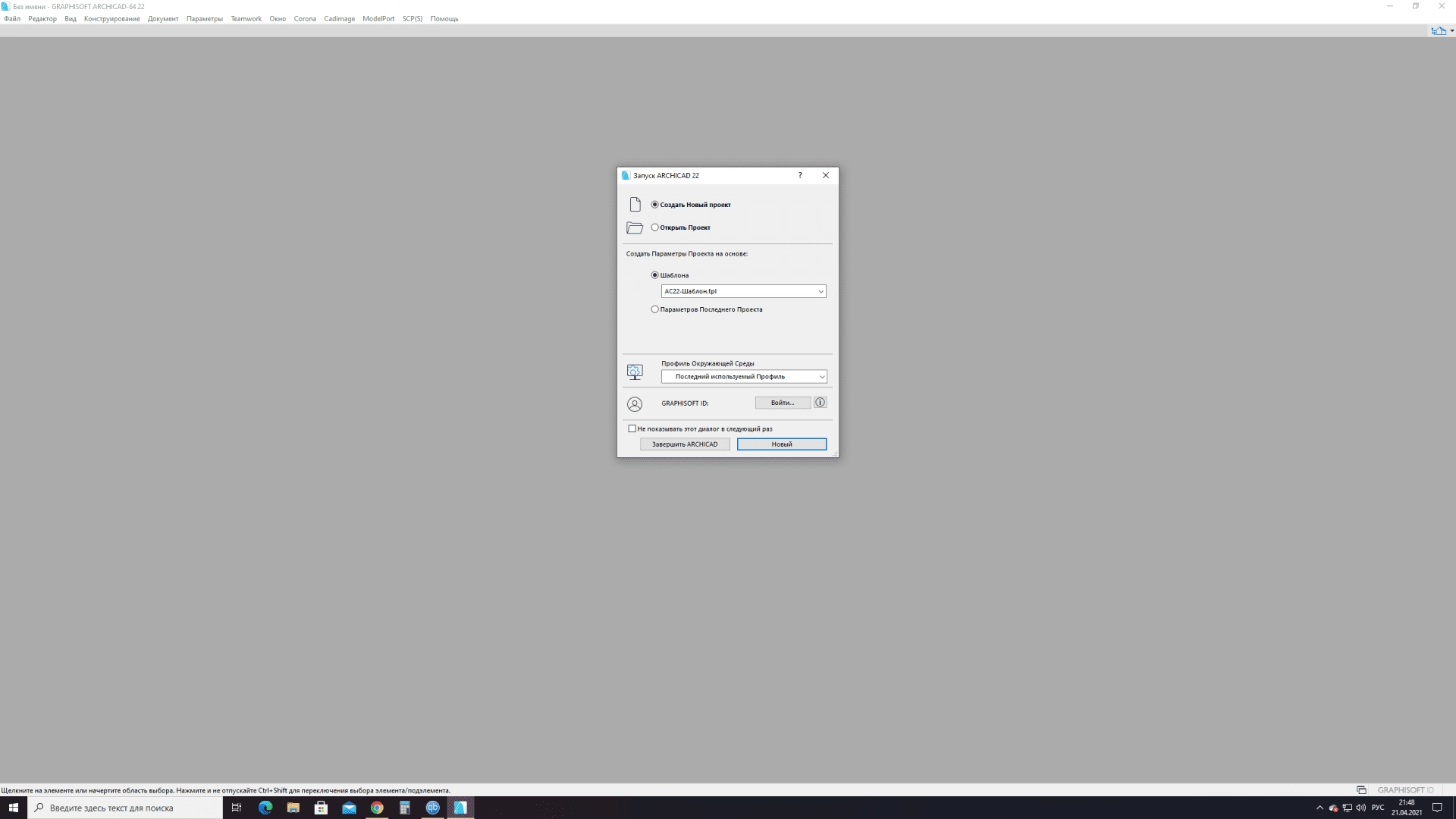Open qBittorrent from taskbar

click(x=433, y=808)
